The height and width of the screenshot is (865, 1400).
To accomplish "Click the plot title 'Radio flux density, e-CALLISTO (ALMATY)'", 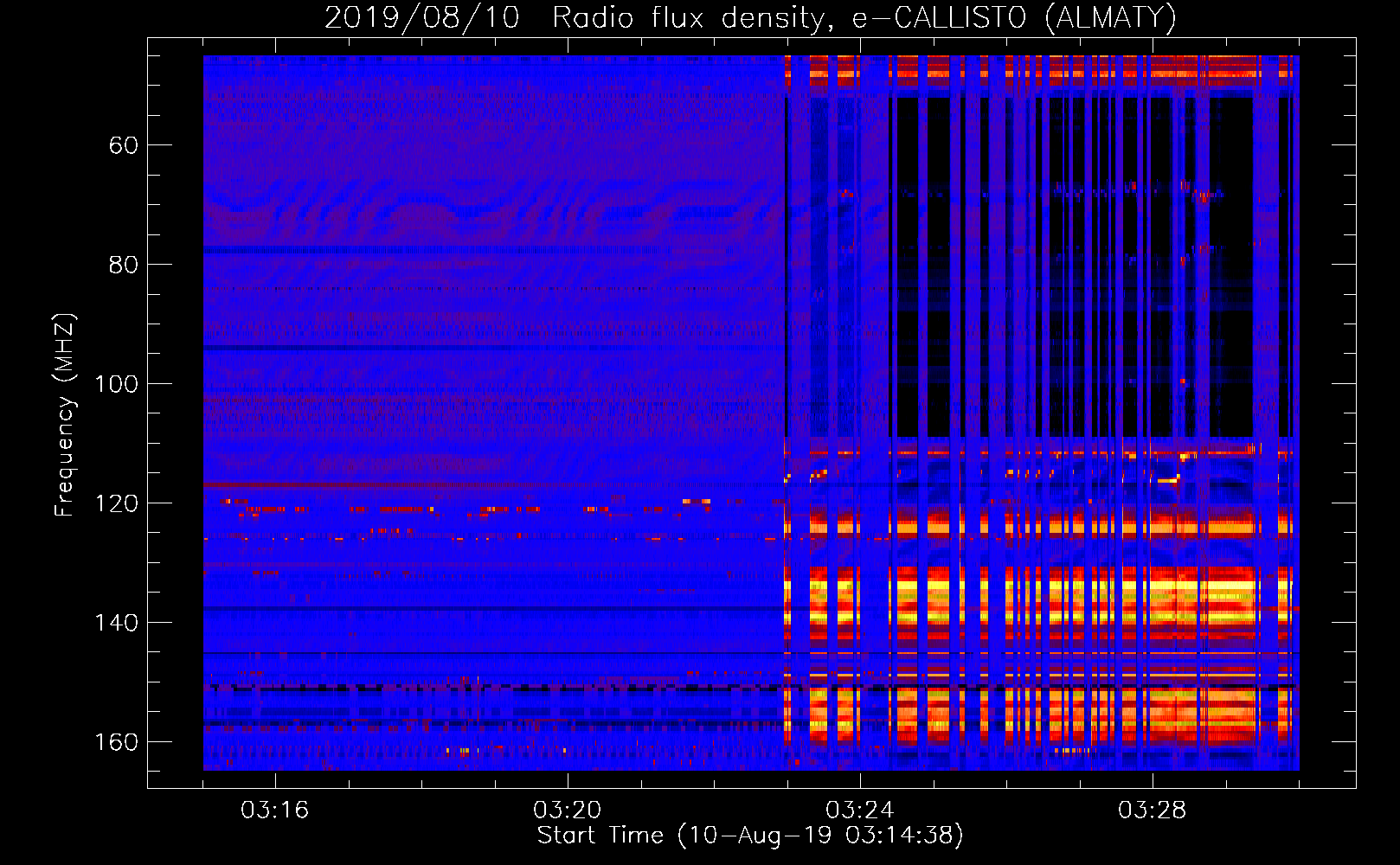I will click(x=864, y=18).
